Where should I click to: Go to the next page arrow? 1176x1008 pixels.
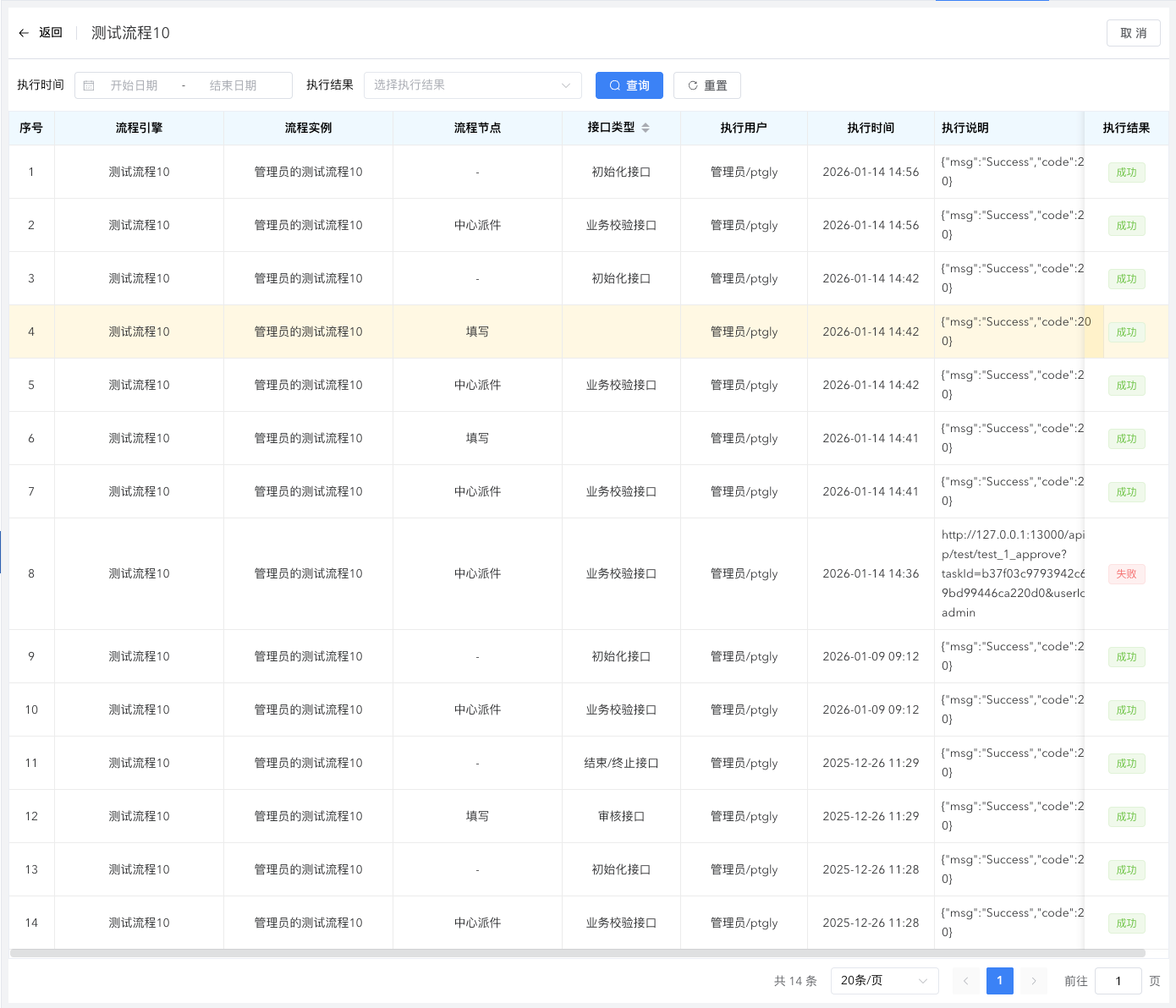tap(1033, 981)
